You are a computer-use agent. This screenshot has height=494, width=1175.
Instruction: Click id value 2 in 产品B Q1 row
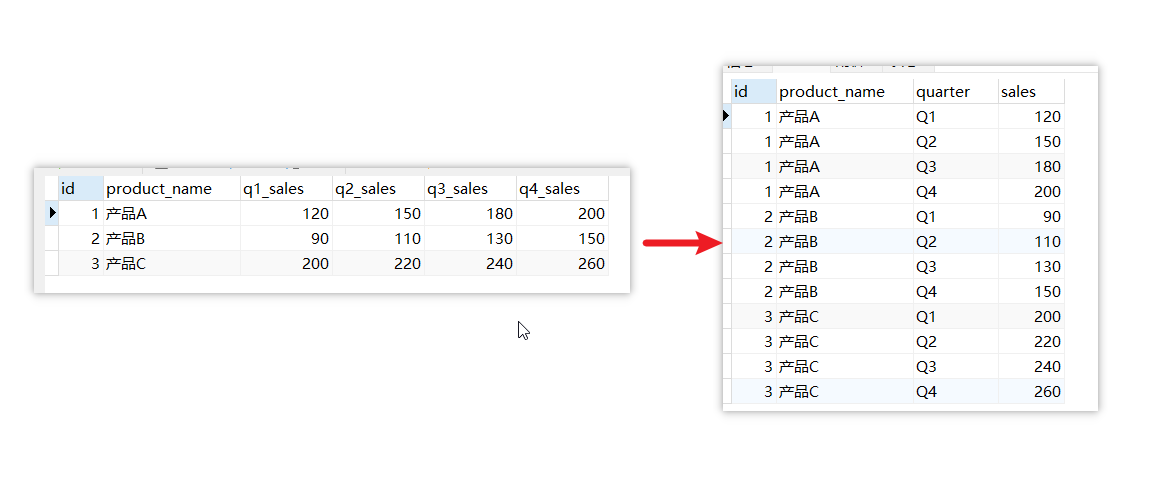click(754, 217)
